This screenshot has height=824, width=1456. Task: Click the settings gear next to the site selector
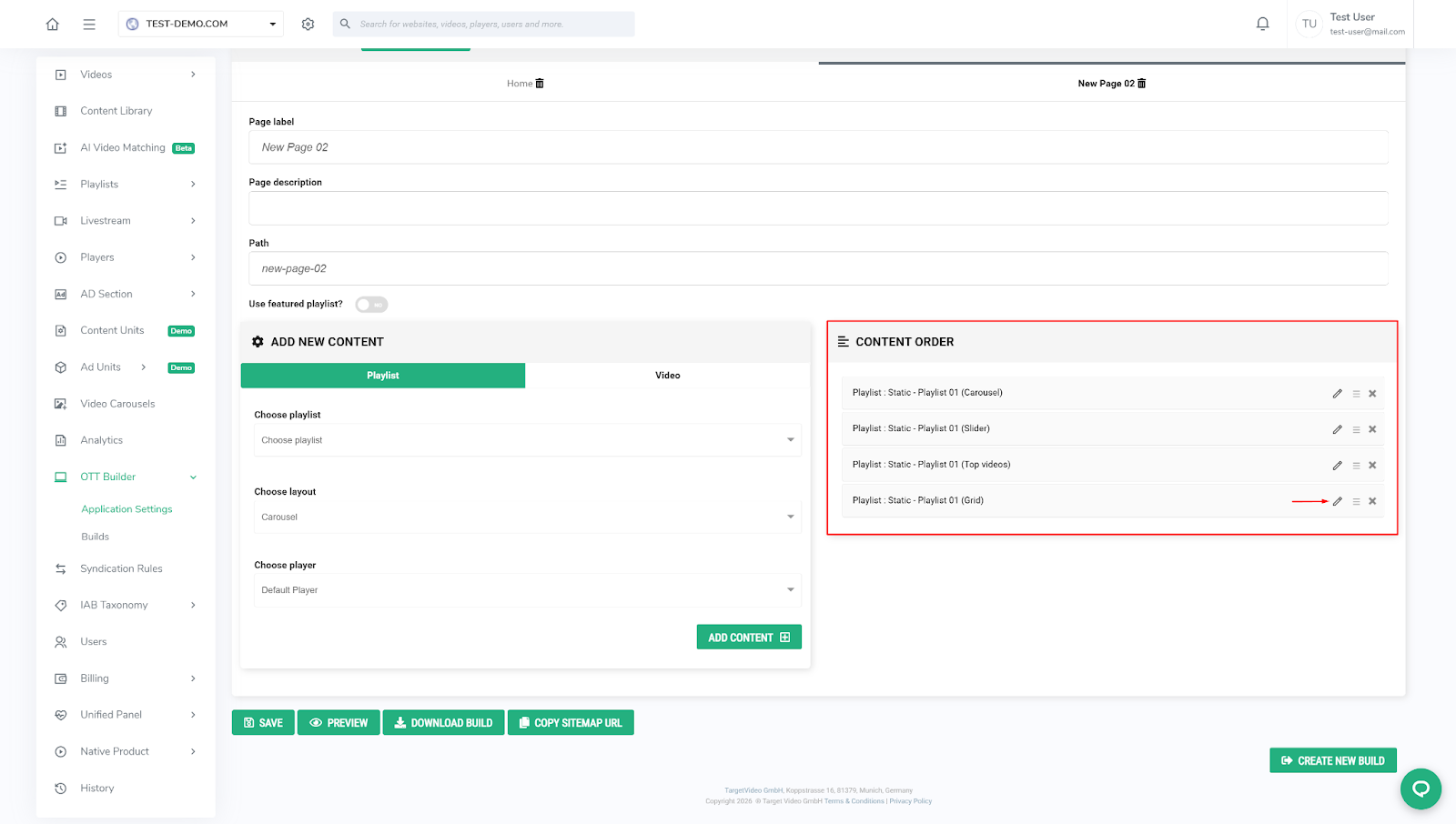pyautogui.click(x=308, y=25)
